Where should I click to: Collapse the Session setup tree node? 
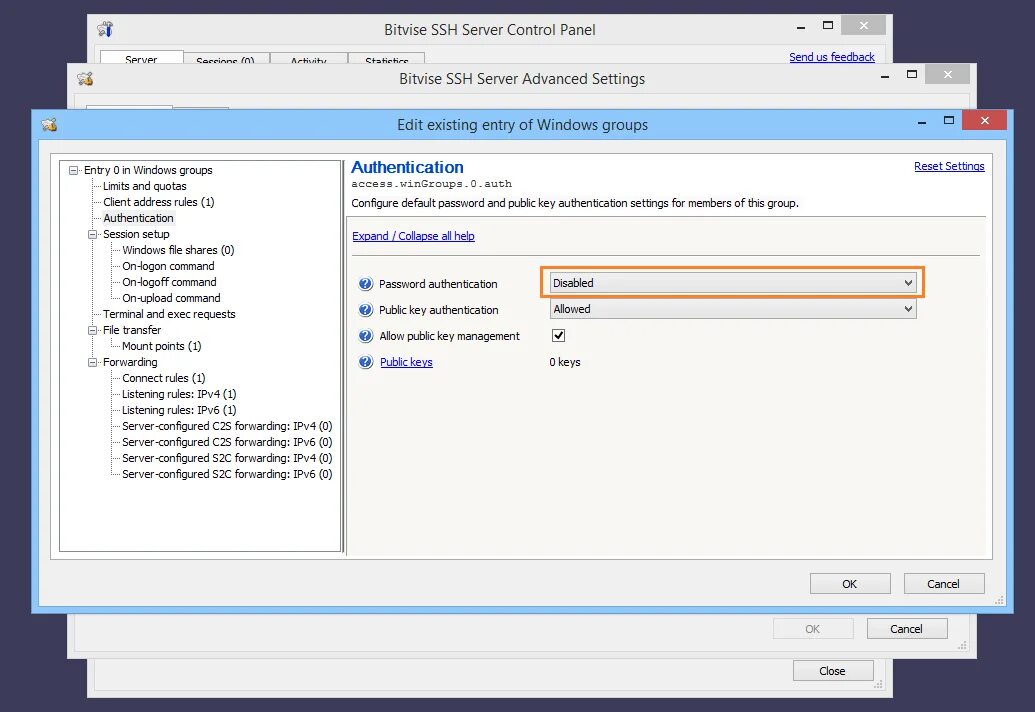point(92,234)
